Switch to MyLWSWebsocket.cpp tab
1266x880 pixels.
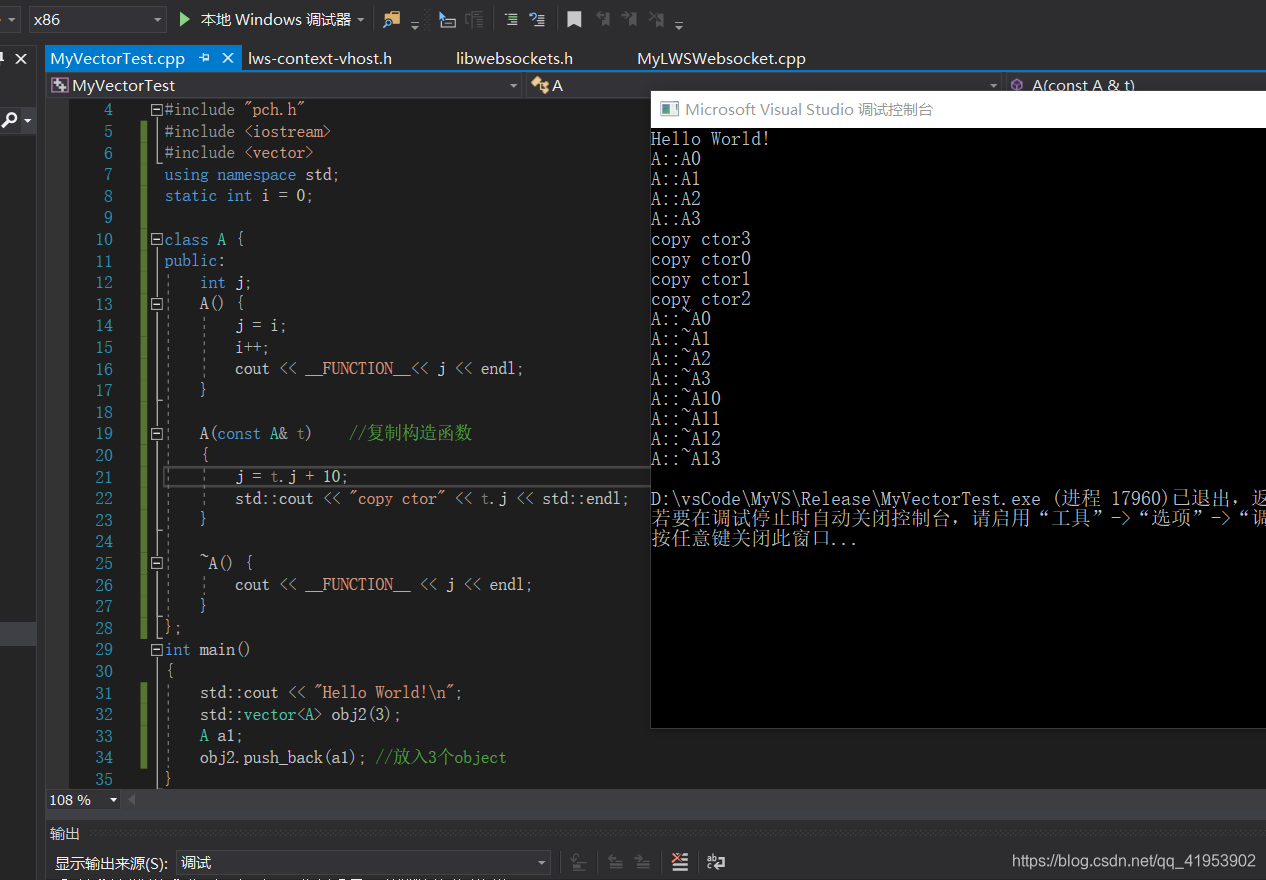721,58
